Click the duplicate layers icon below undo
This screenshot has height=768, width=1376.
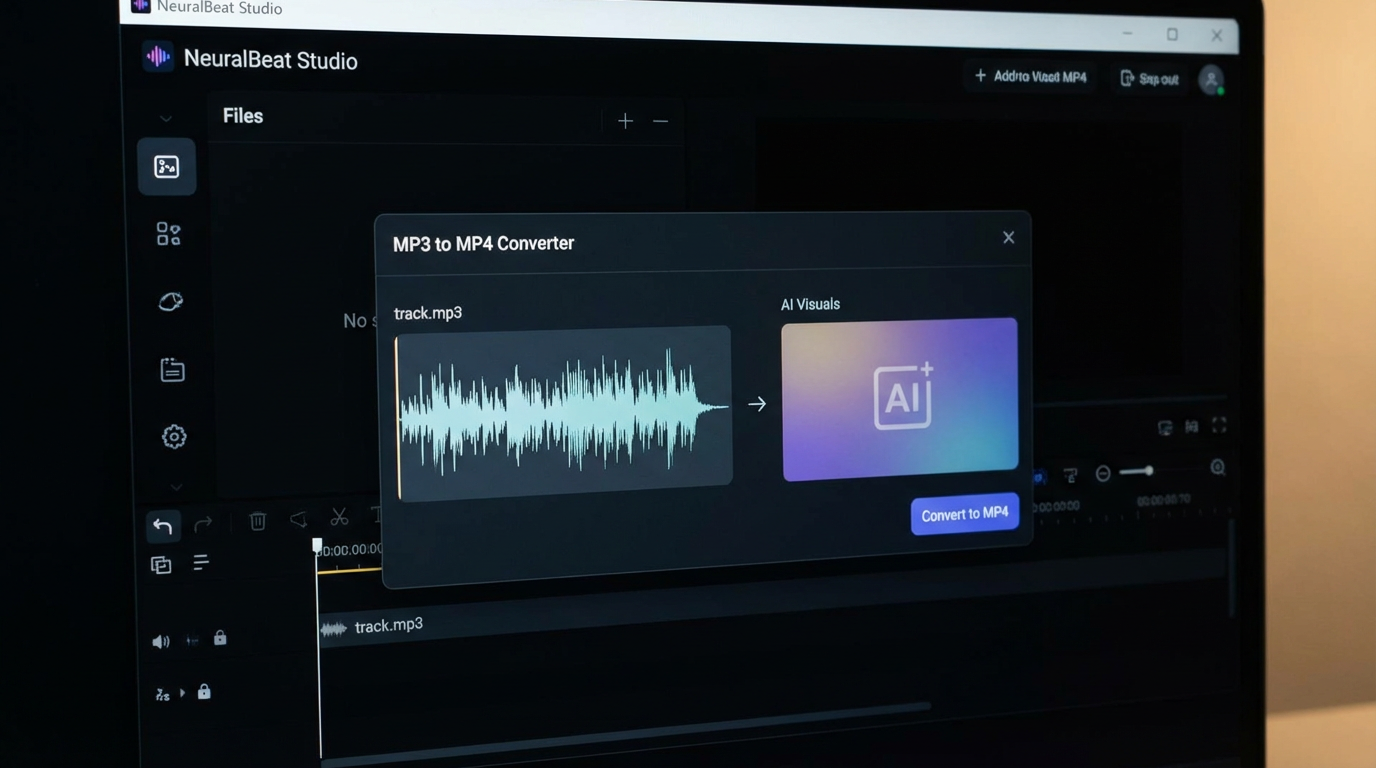click(161, 565)
